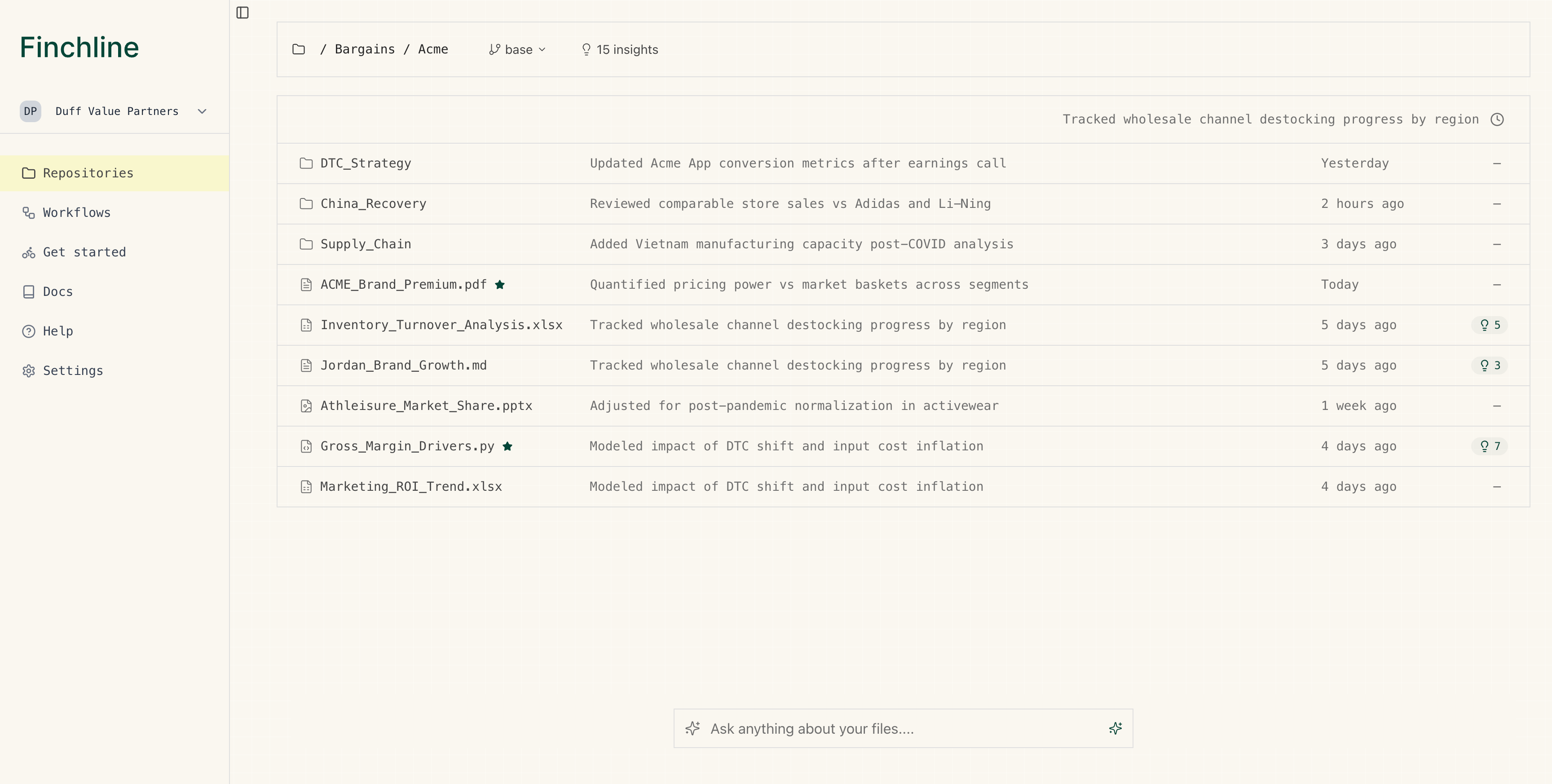The height and width of the screenshot is (784, 1552).
Task: Click the '2 hours ago' timestamp
Action: (1362, 204)
